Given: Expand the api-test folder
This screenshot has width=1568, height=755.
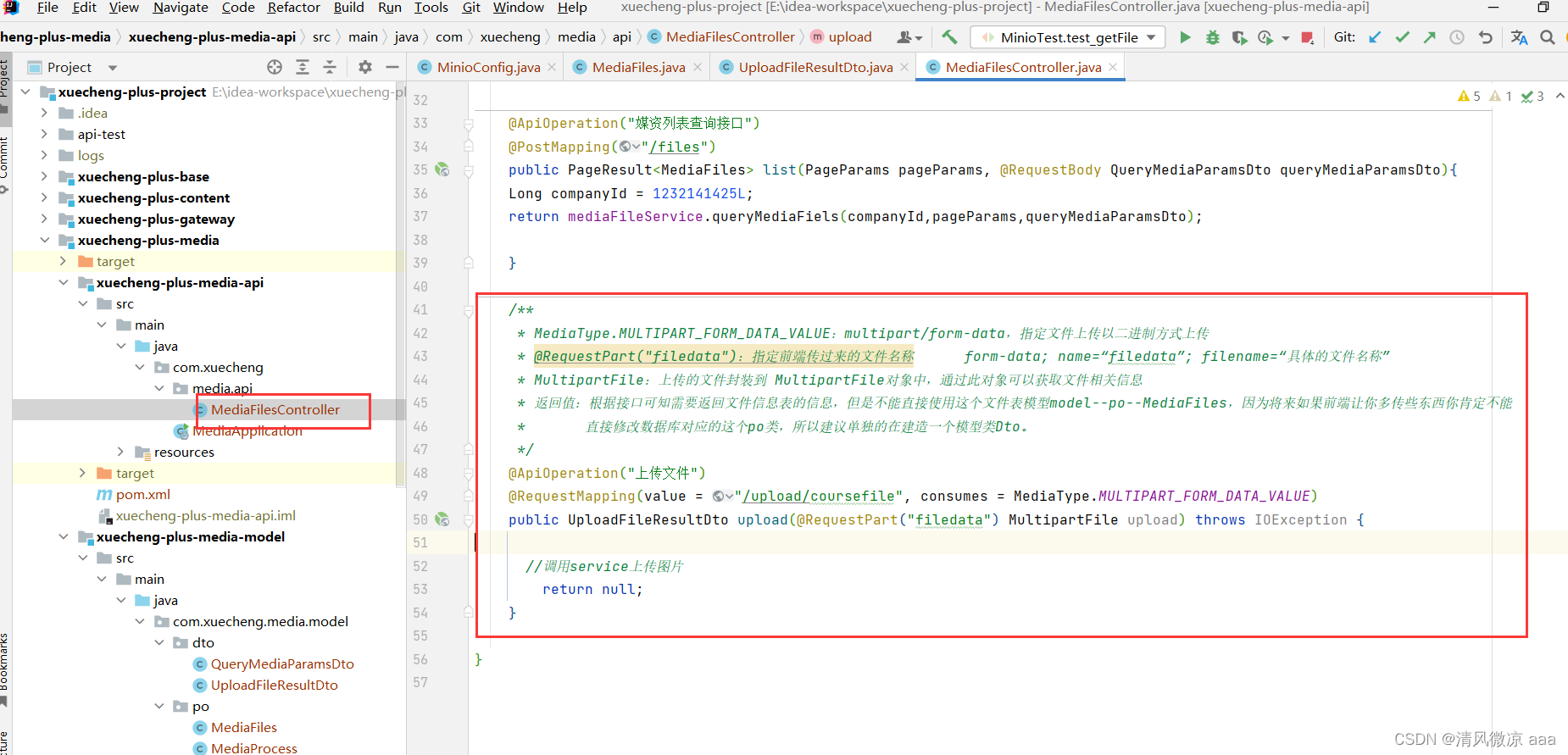Looking at the screenshot, I should 44,134.
